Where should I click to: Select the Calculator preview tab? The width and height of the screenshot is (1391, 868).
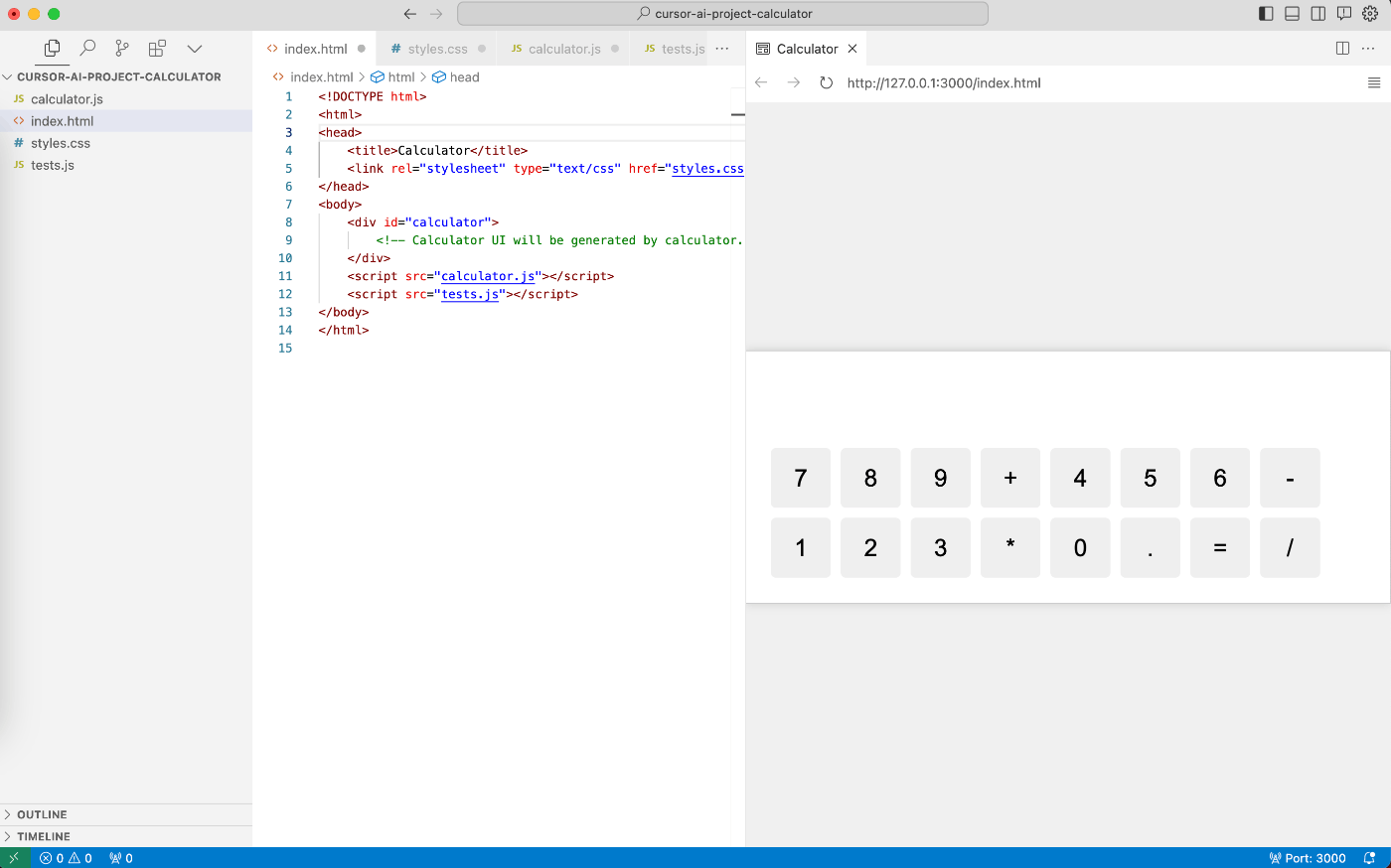[807, 49]
